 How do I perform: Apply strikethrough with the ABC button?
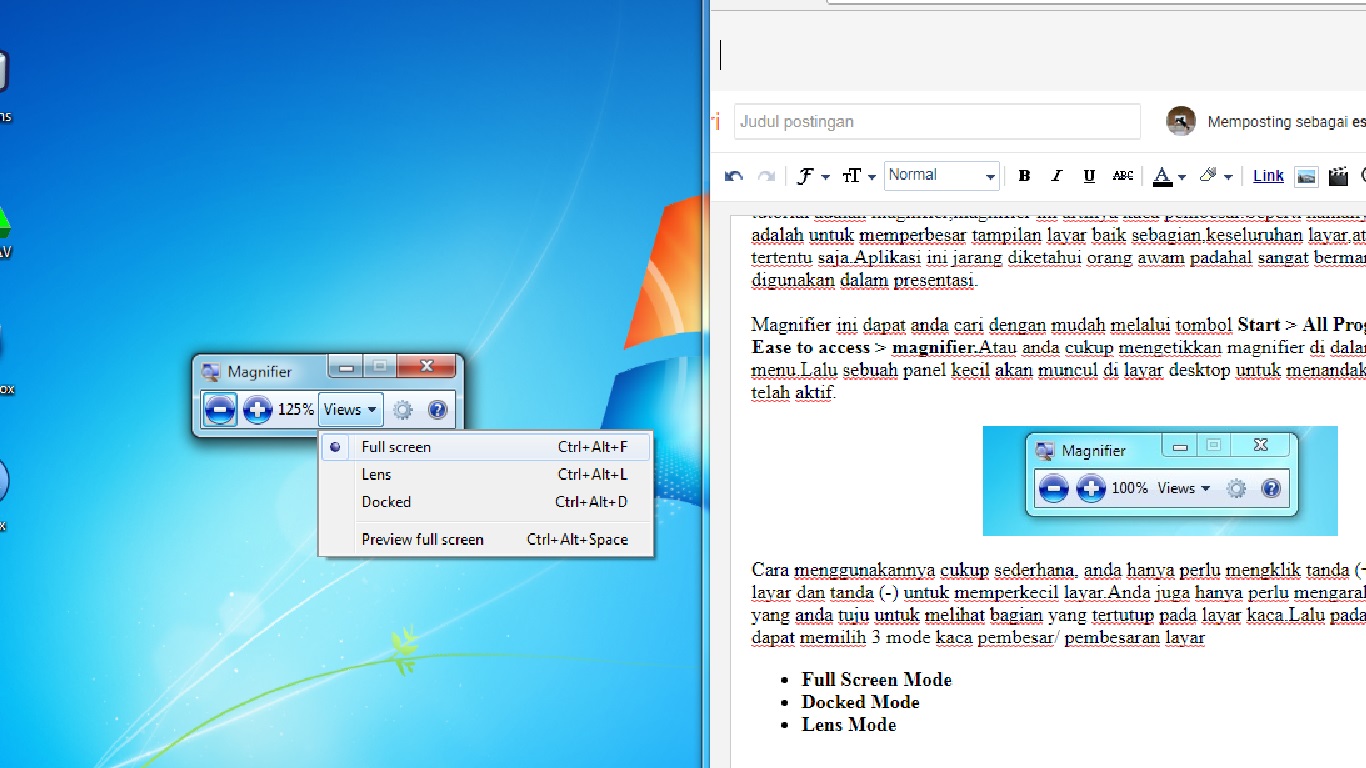tap(1123, 176)
